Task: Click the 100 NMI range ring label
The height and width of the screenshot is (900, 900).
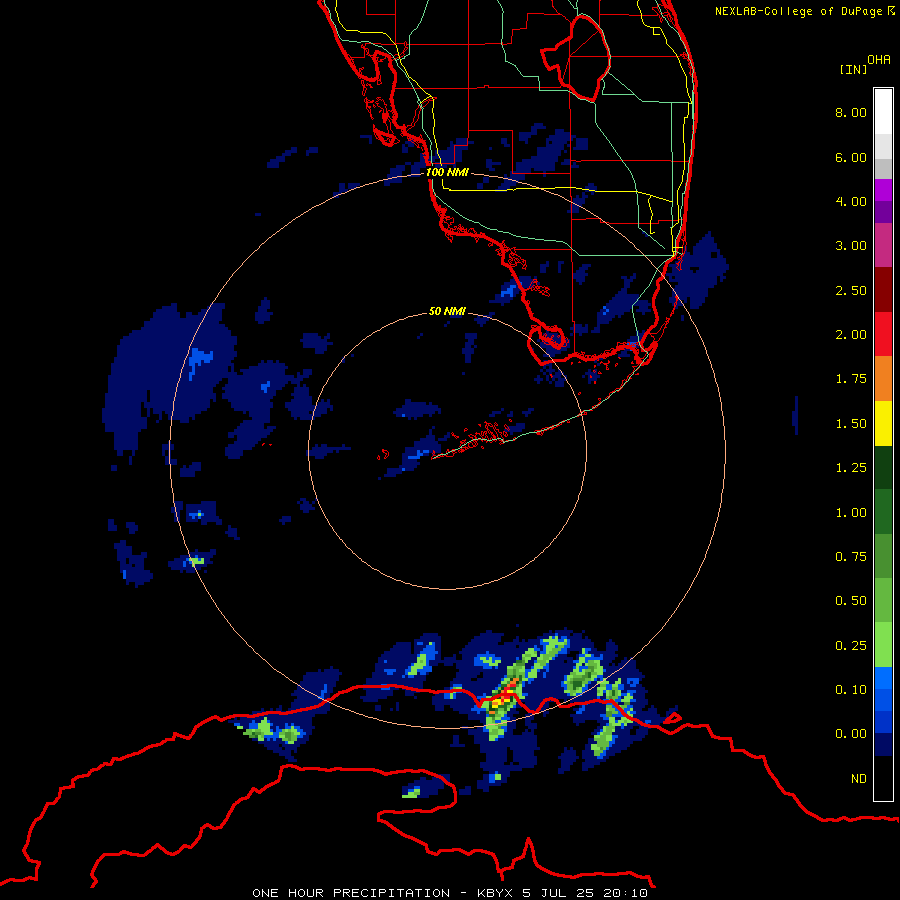Action: pyautogui.click(x=447, y=172)
